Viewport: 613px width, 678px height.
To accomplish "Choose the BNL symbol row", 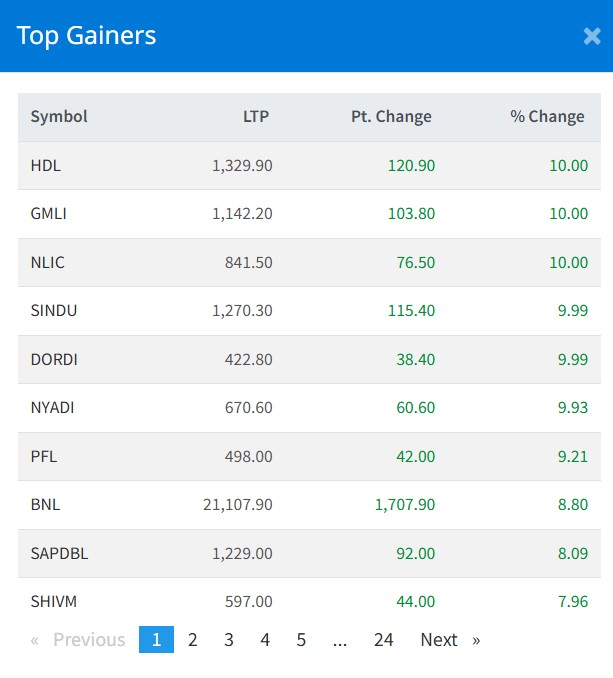I will point(46,505).
